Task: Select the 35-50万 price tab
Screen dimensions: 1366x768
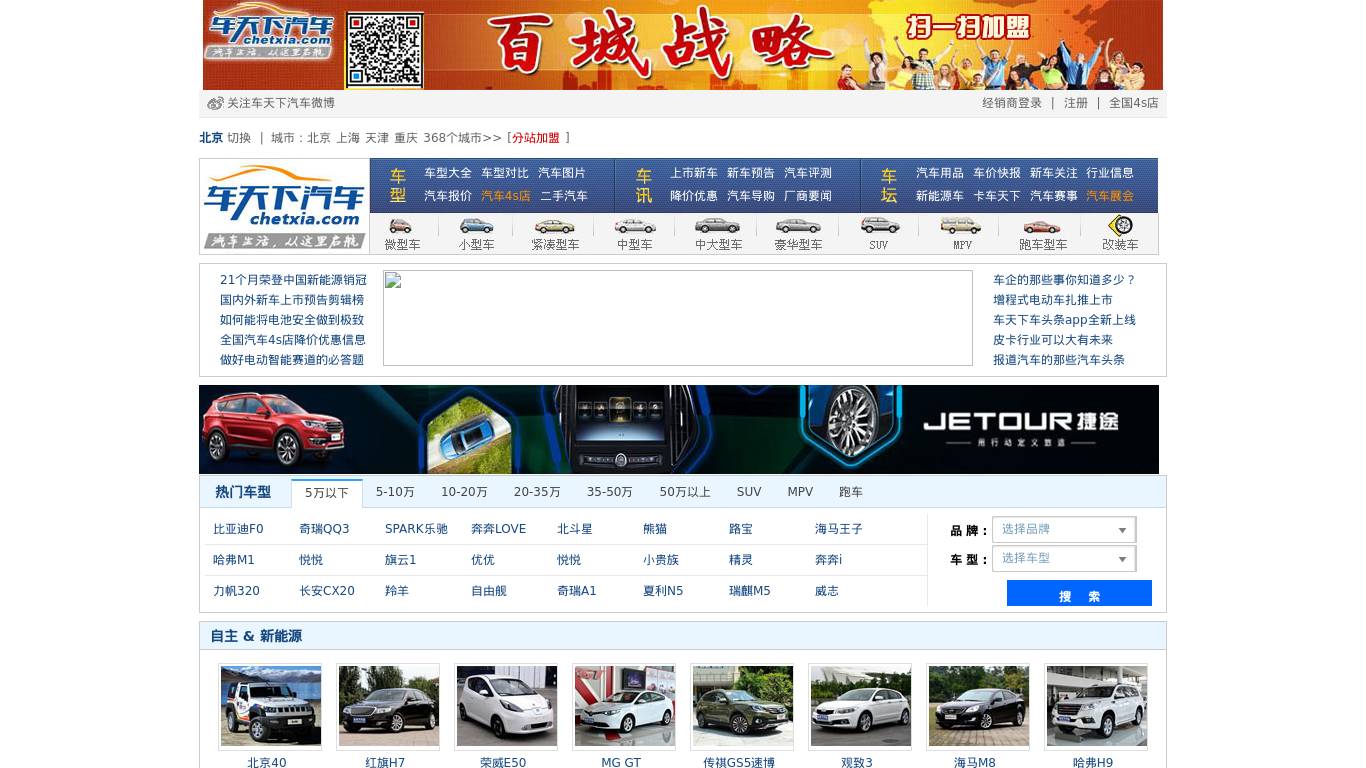Action: (610, 492)
